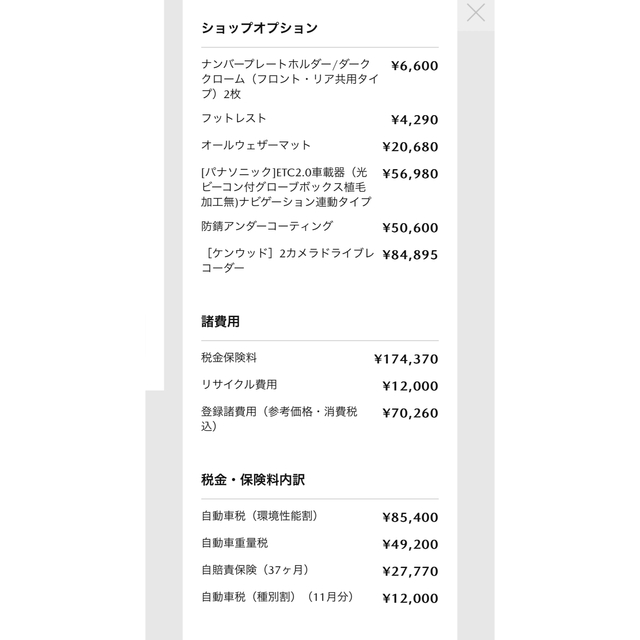Select the フットレスト option item

pyautogui.click(x=320, y=119)
